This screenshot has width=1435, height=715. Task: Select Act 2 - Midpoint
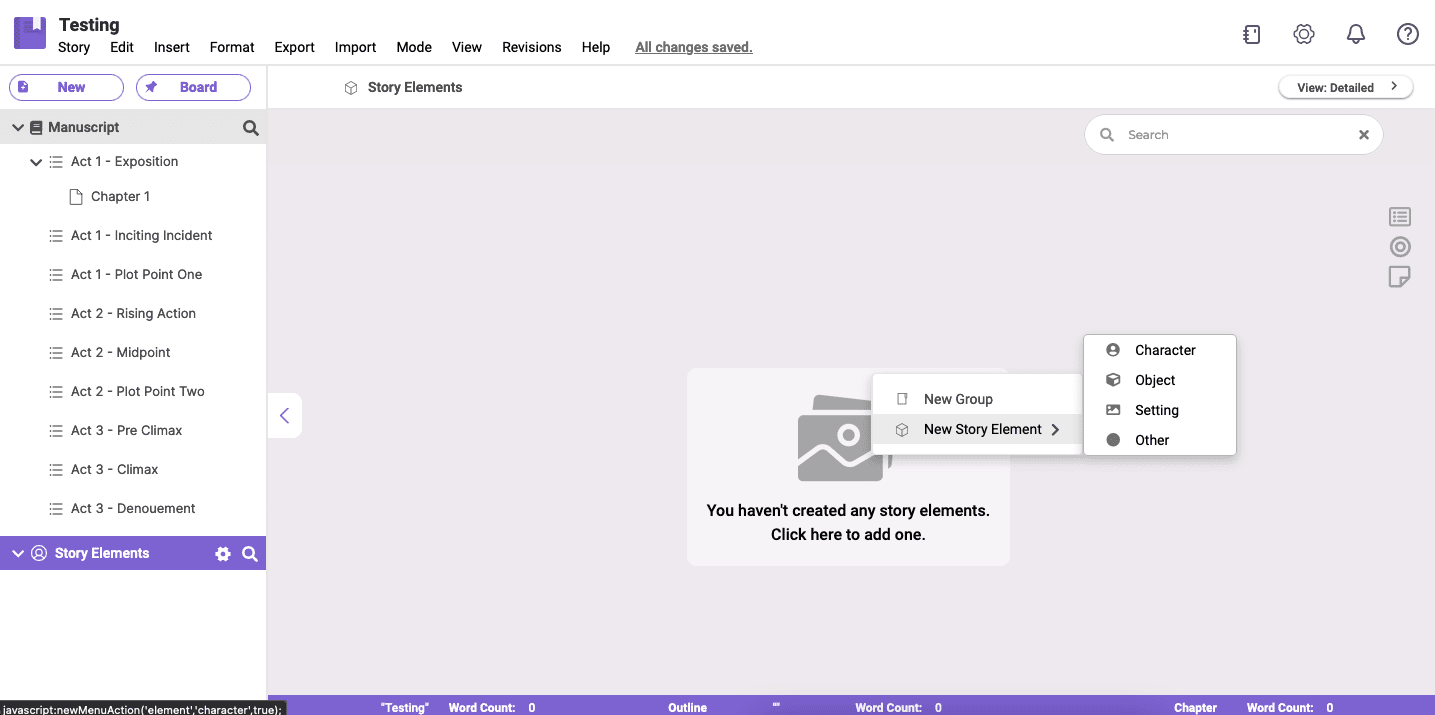tap(121, 353)
